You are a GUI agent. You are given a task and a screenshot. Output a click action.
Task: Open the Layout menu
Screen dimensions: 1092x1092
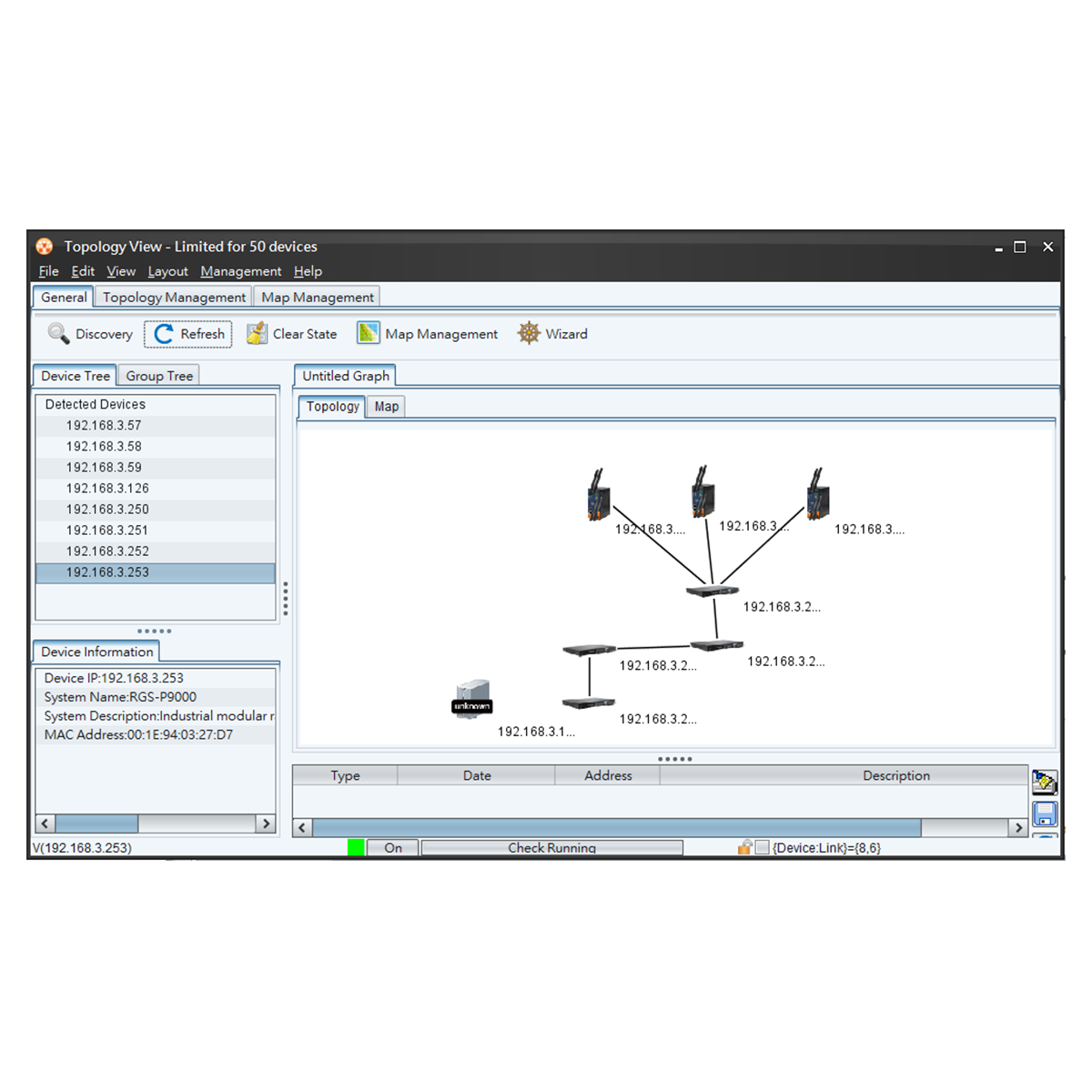pyautogui.click(x=168, y=271)
